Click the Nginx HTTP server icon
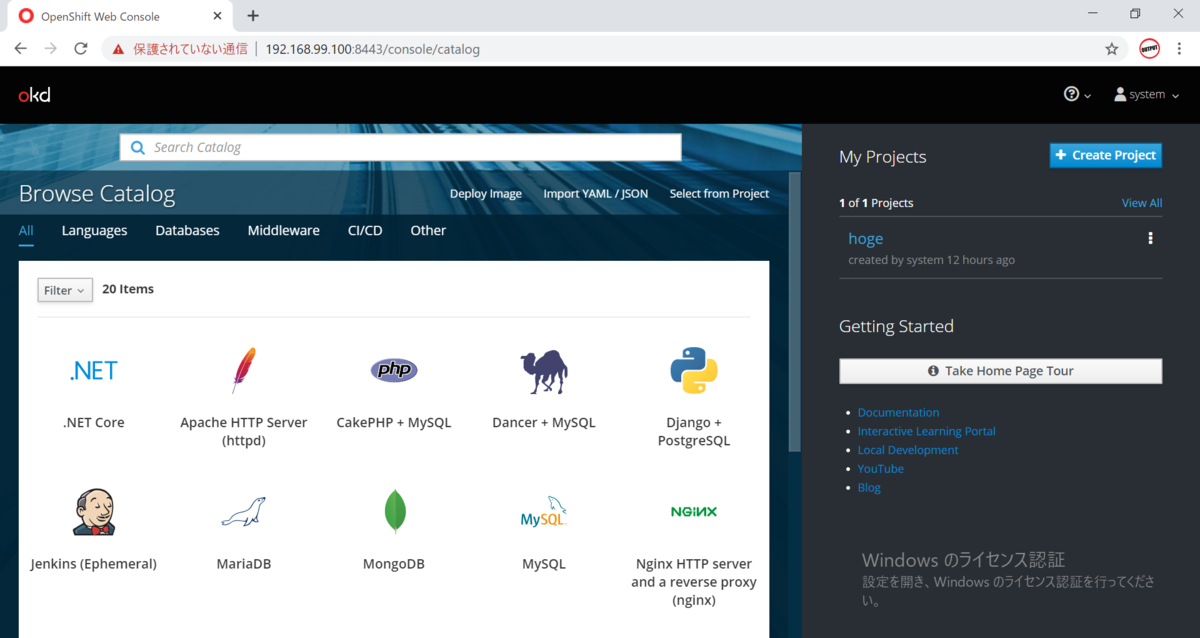Screen dimensions: 1200x638 (x=693, y=511)
